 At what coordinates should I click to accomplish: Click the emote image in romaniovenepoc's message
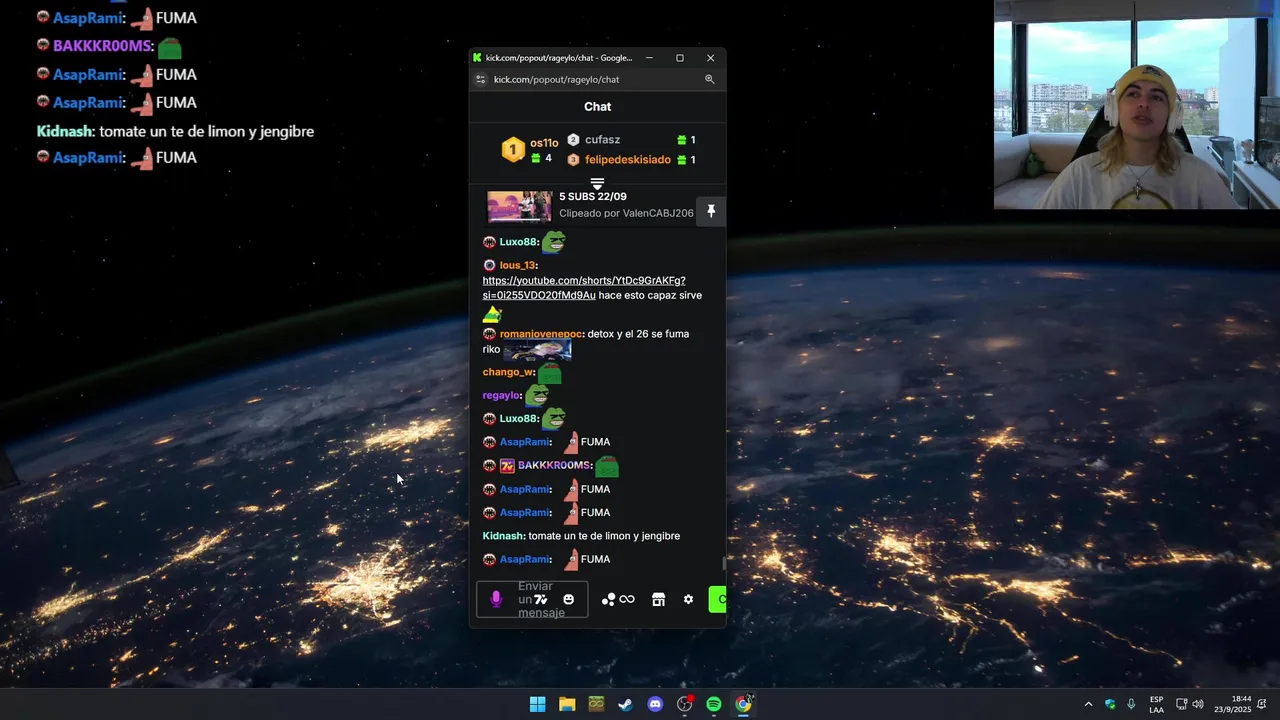pyautogui.click(x=537, y=349)
